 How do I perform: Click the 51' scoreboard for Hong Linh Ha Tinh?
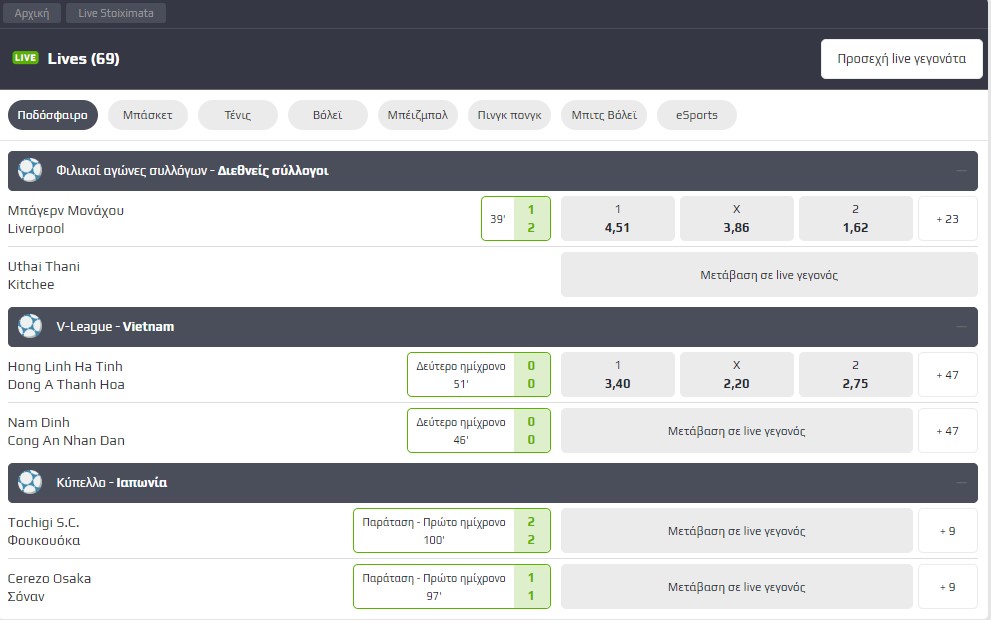479,375
